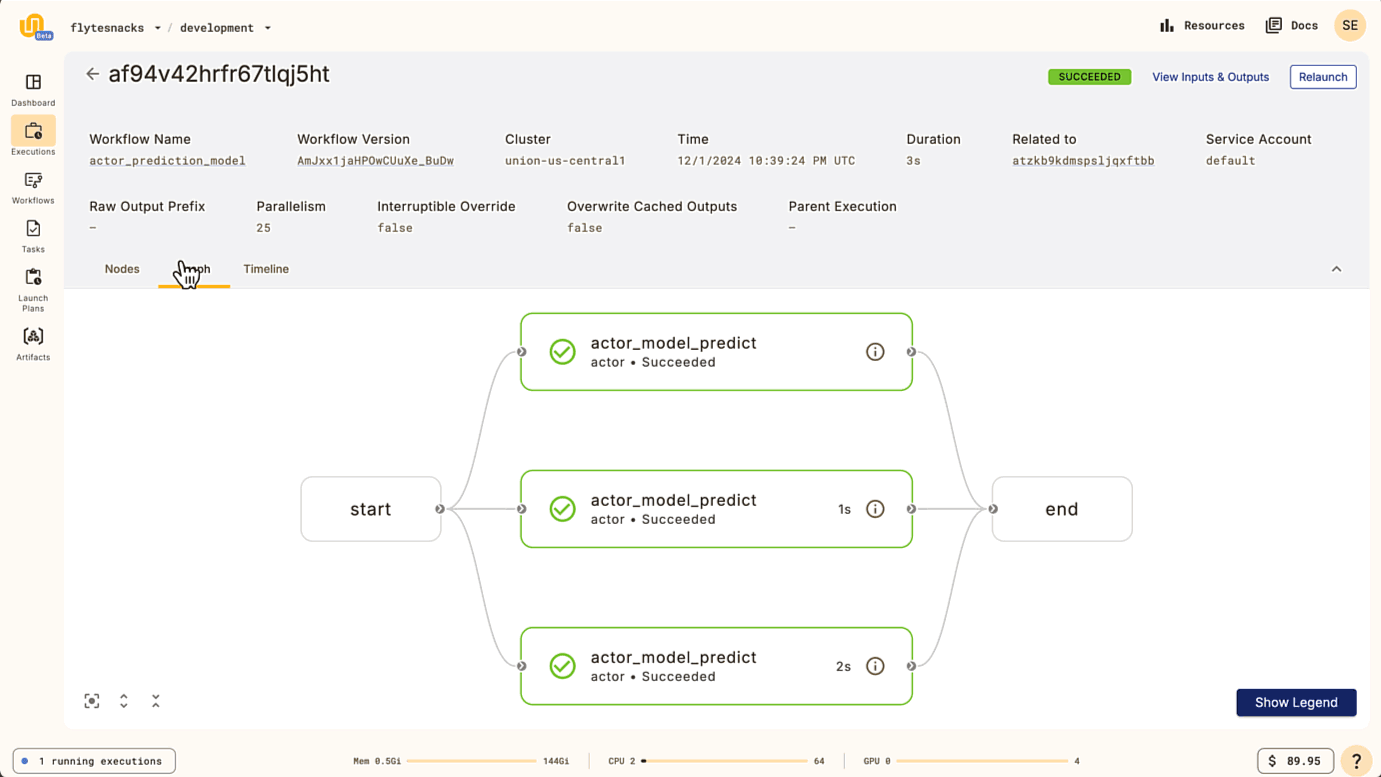The width and height of the screenshot is (1381, 777).
Task: Switch to the Timeline tab
Action: point(265,269)
